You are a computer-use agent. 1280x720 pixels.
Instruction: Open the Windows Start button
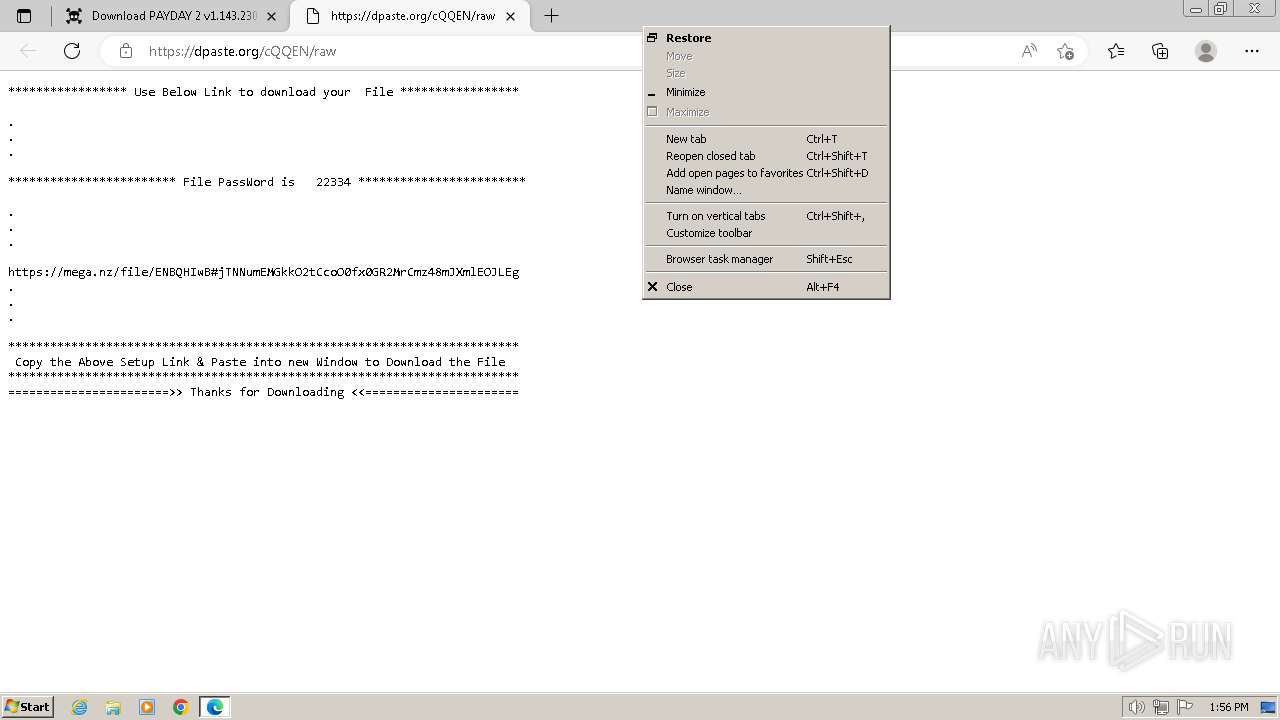[28, 707]
